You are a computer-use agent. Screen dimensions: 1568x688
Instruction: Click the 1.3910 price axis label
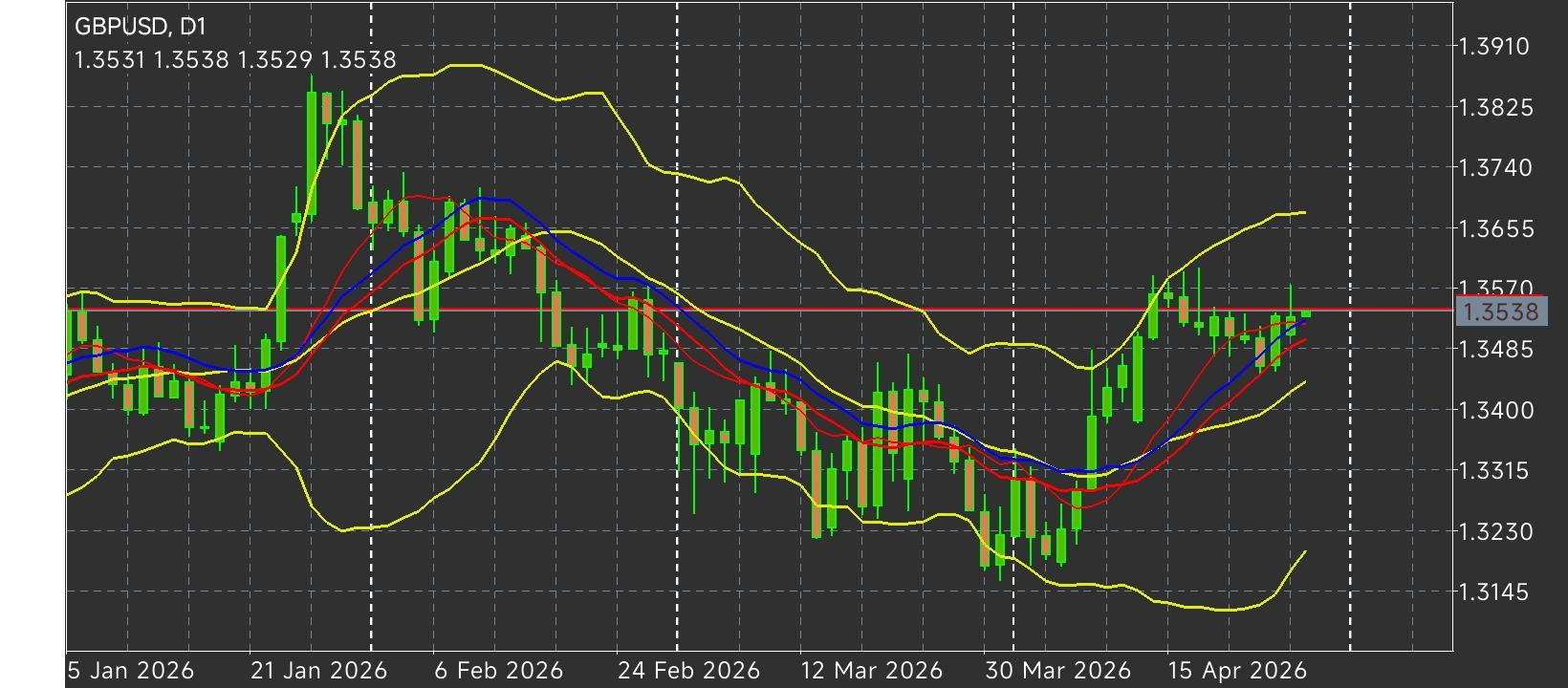coord(1496,46)
